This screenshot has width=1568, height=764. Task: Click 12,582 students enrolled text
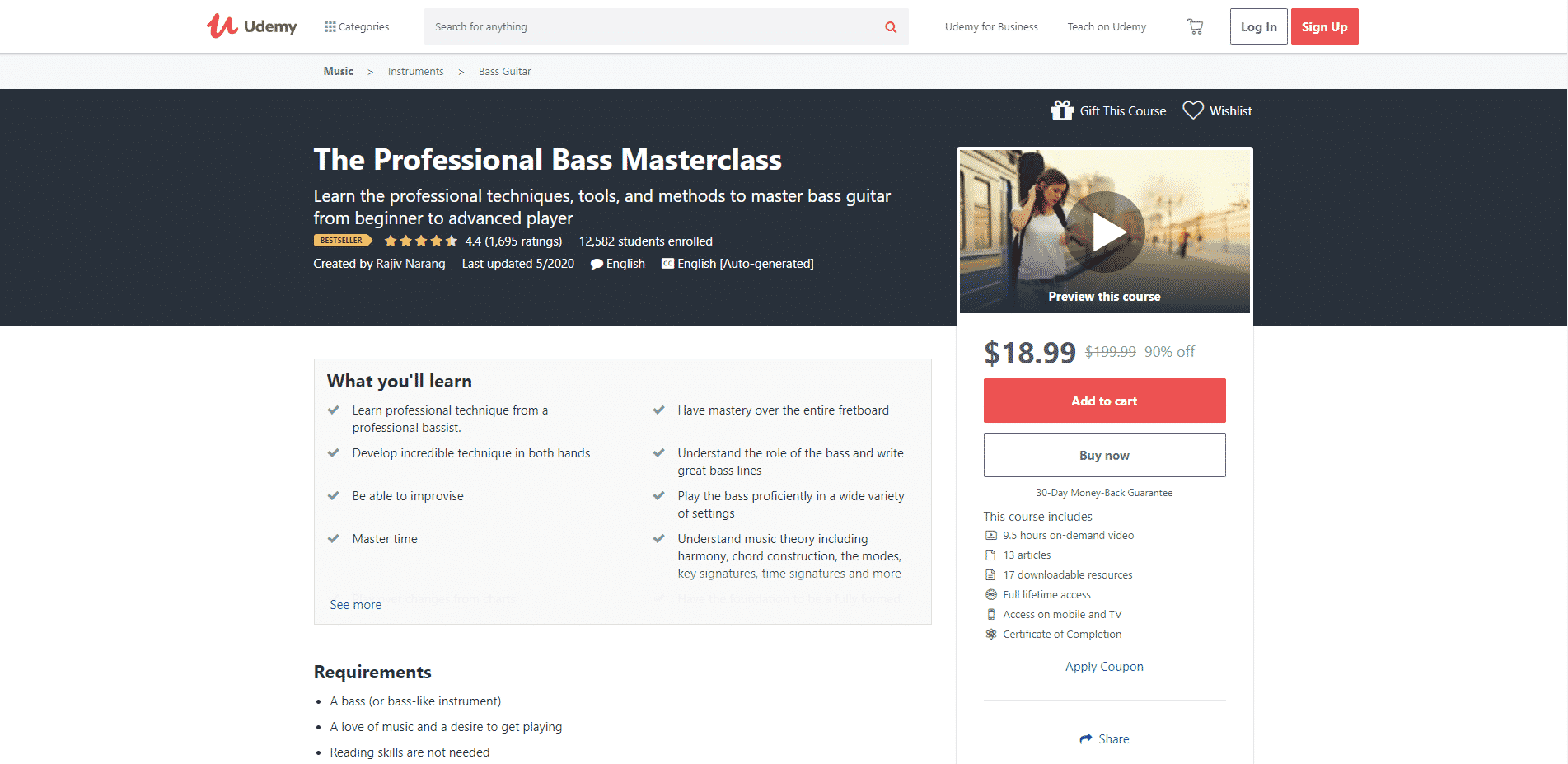click(645, 241)
